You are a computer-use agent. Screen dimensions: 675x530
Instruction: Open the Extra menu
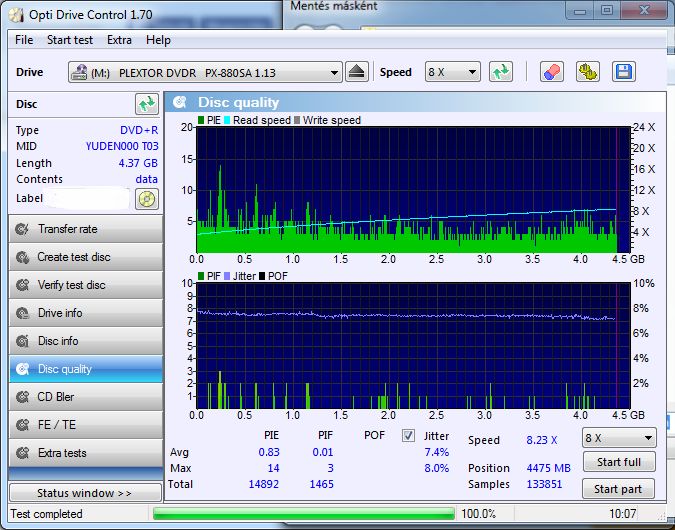(119, 40)
